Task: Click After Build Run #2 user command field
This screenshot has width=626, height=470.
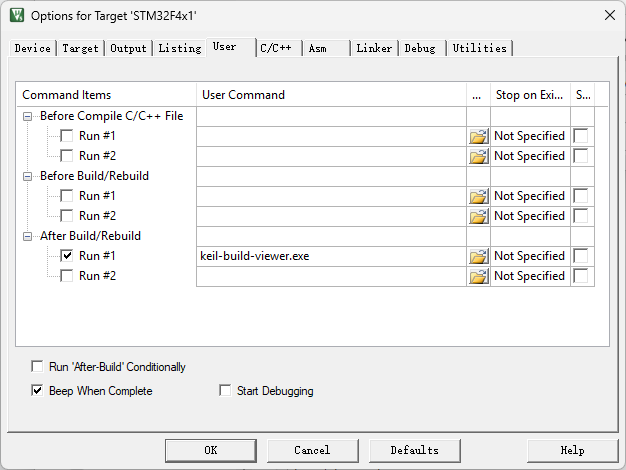Action: [x=331, y=276]
